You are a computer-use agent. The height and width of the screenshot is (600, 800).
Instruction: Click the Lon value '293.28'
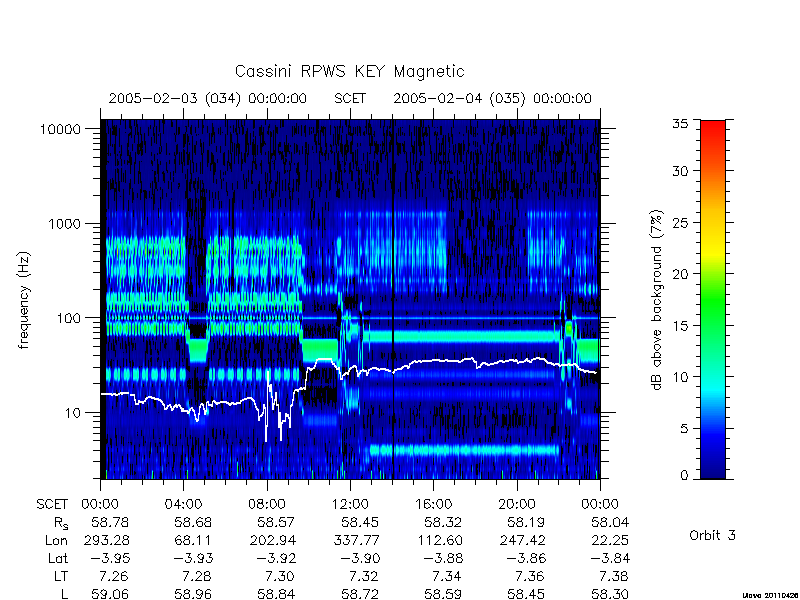point(106,540)
